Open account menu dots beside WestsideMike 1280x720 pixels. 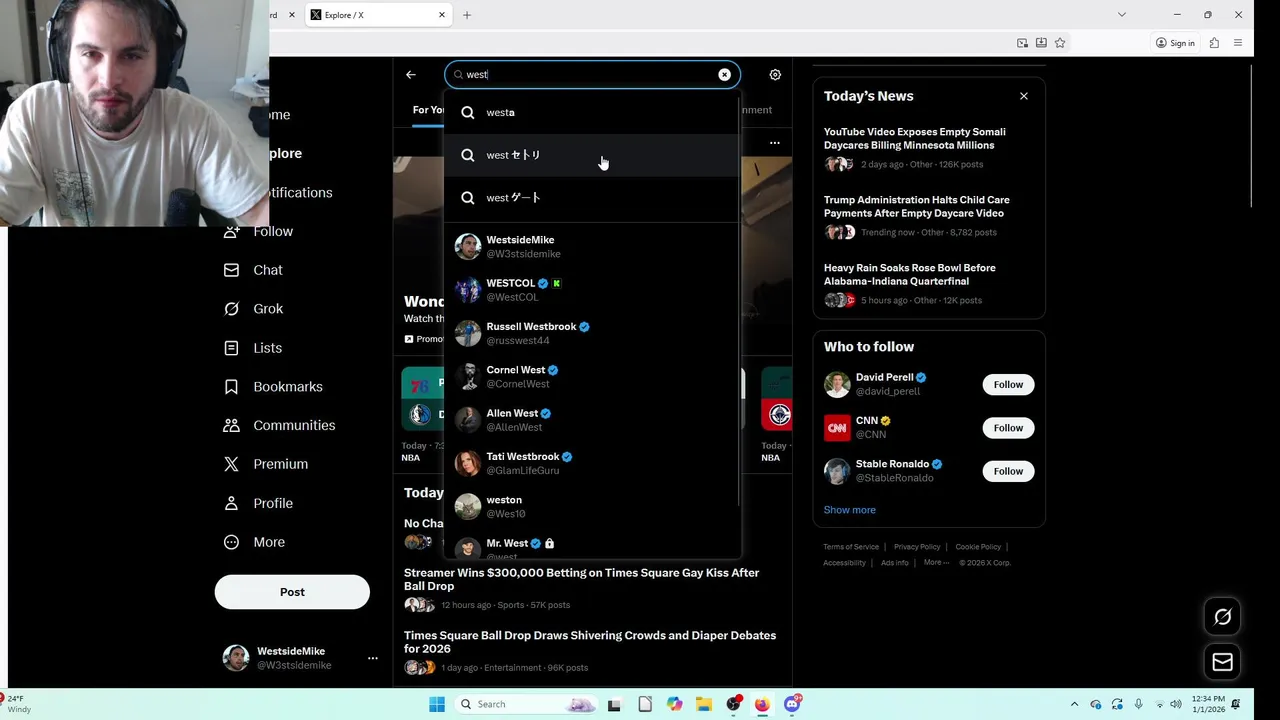point(372,658)
